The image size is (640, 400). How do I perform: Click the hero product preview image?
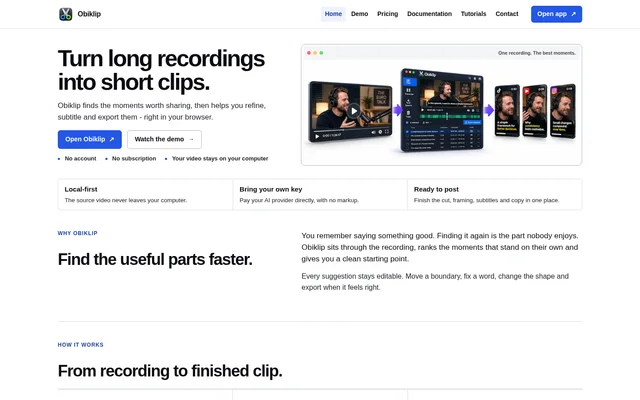pyautogui.click(x=442, y=105)
